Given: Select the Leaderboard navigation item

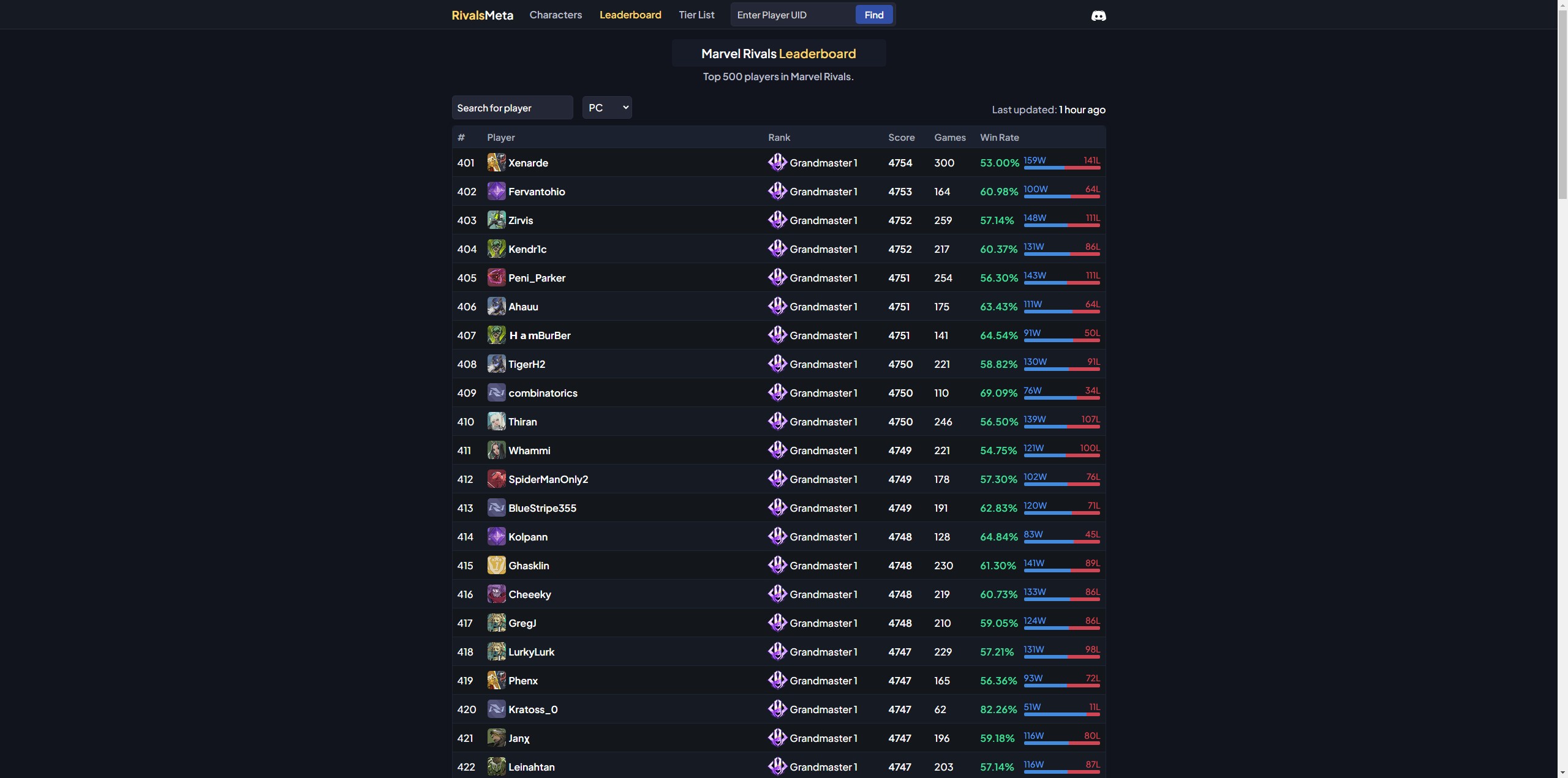Looking at the screenshot, I should (x=630, y=15).
